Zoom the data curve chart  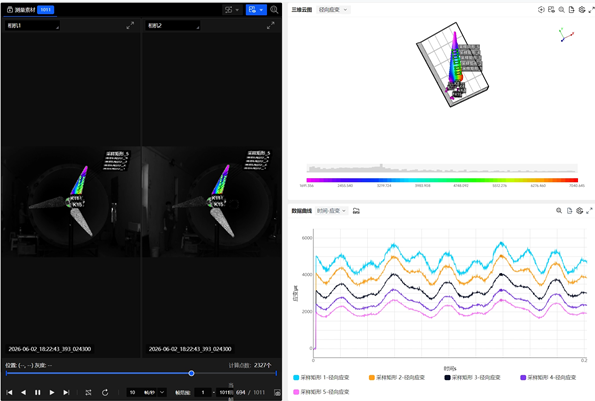[x=559, y=211]
